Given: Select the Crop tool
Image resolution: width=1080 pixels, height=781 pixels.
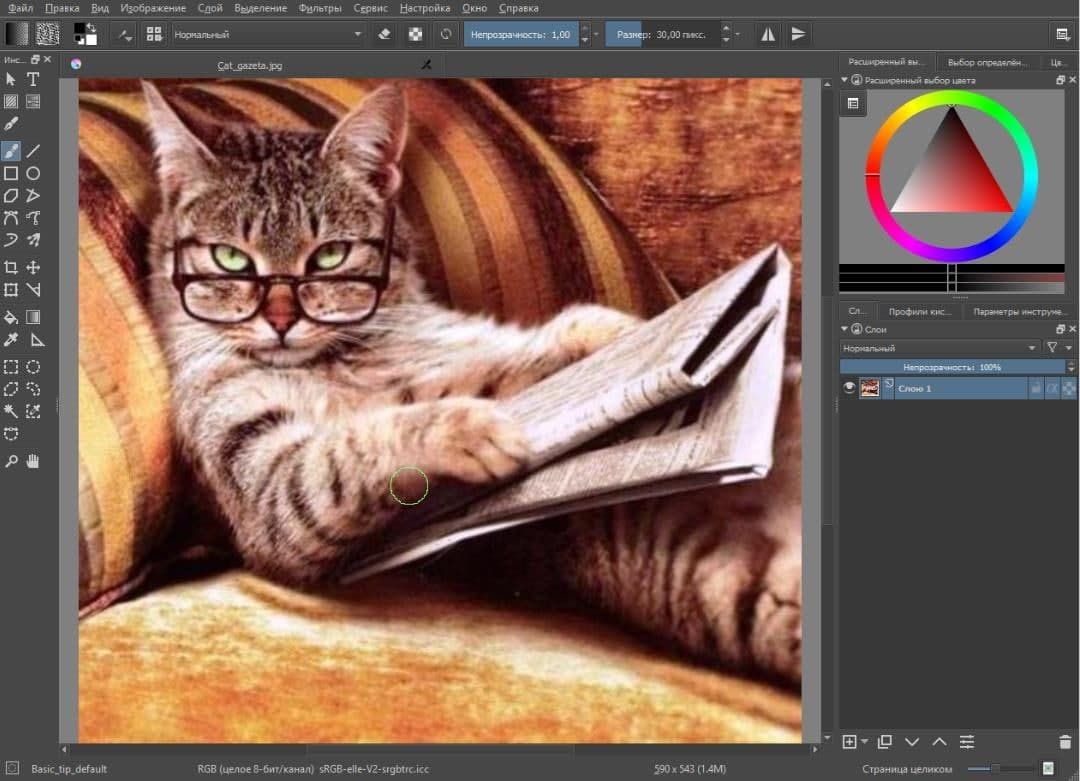Looking at the screenshot, I should click(x=11, y=267).
